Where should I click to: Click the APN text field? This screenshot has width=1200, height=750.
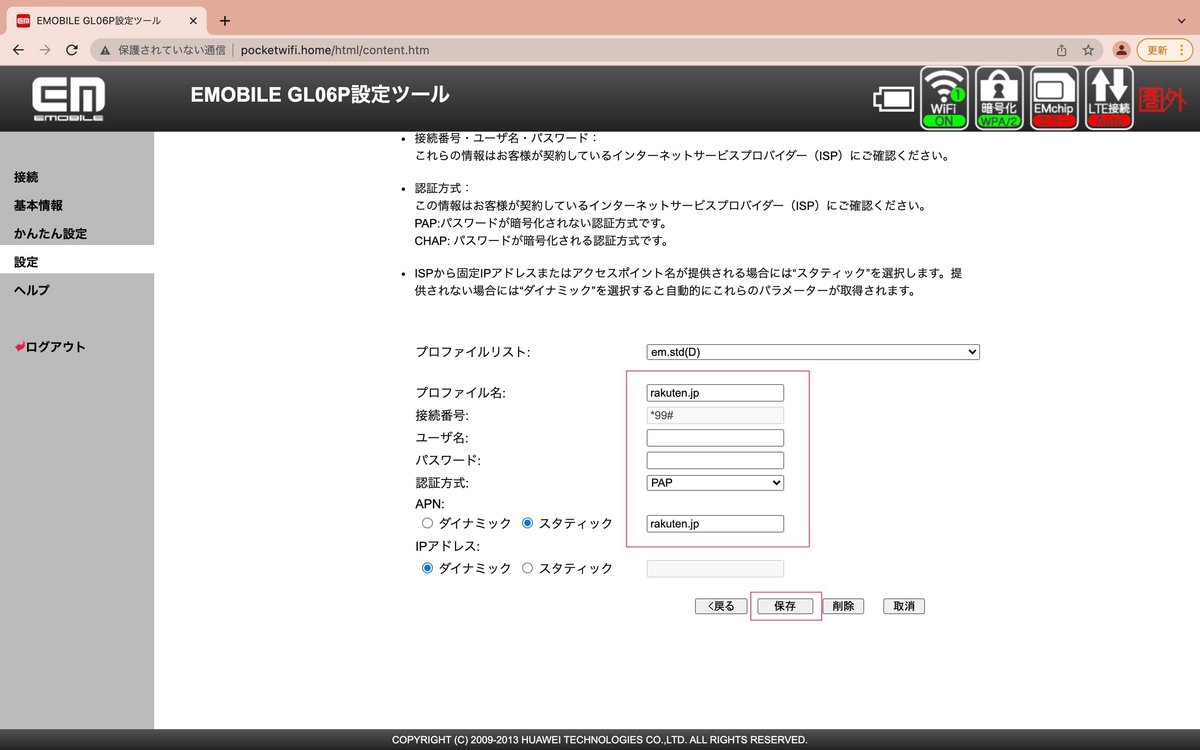click(715, 523)
